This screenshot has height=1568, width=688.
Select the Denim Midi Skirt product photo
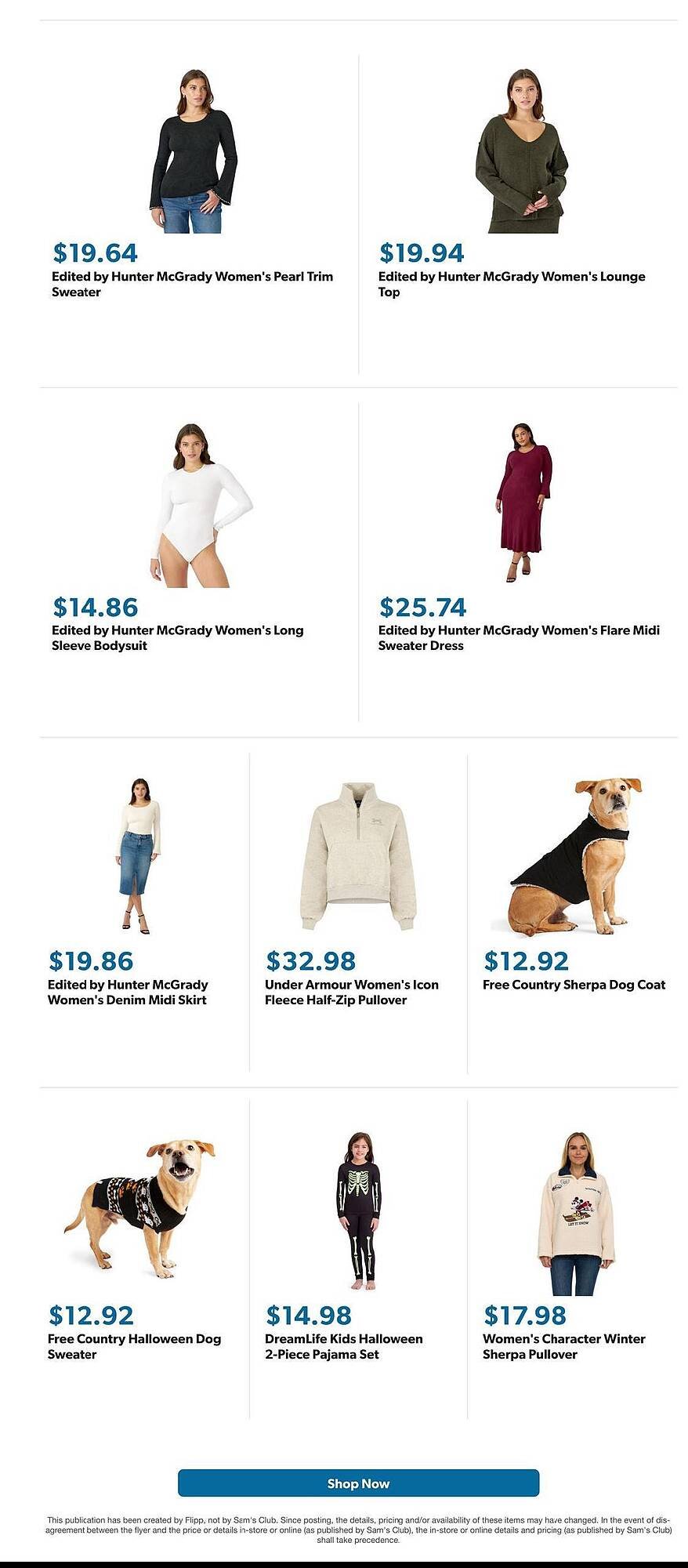pyautogui.click(x=140, y=855)
